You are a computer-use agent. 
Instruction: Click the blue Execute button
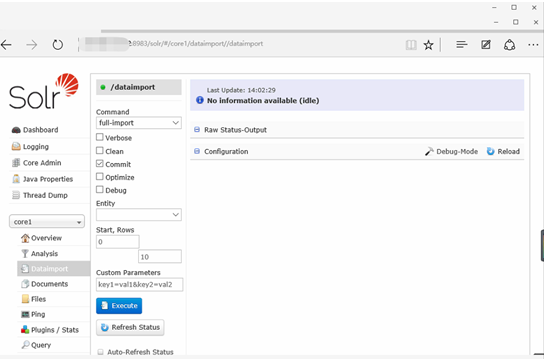tap(119, 306)
